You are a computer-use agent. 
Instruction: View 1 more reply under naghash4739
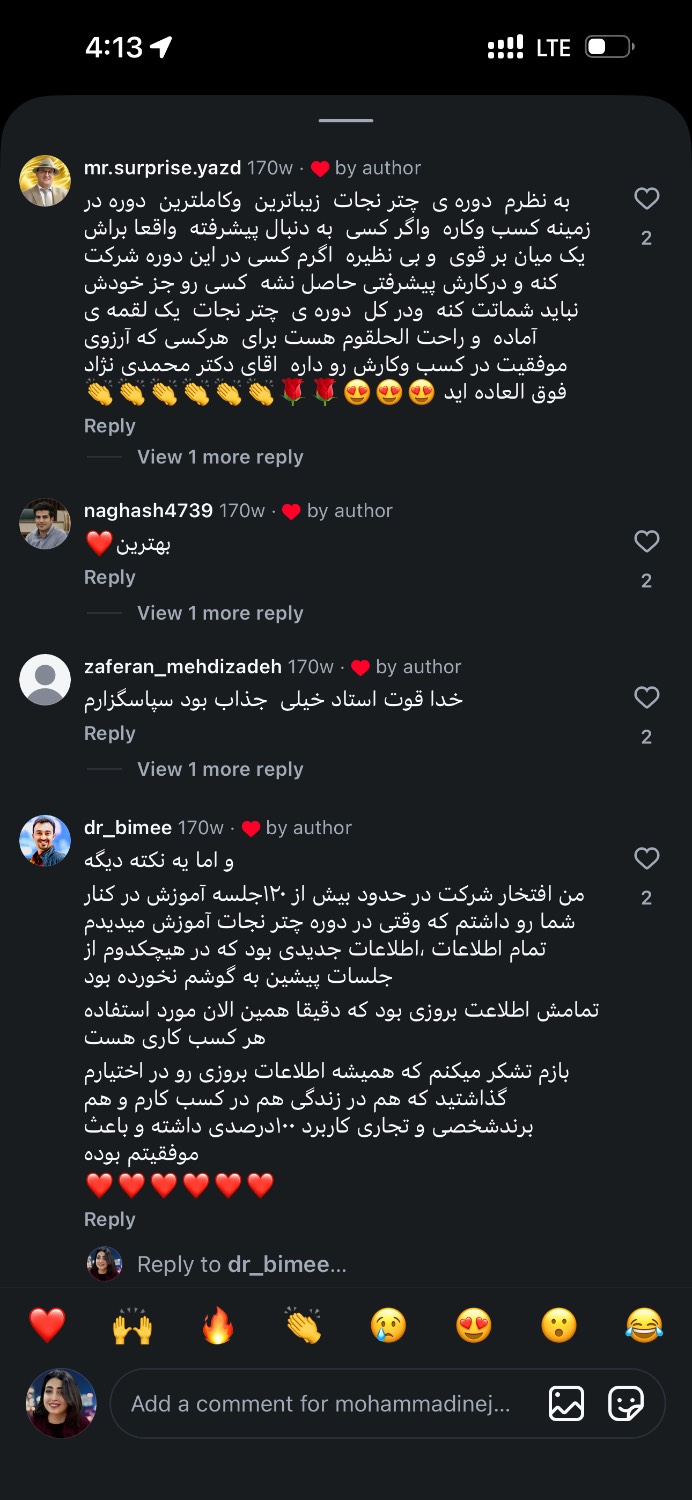tap(220, 613)
